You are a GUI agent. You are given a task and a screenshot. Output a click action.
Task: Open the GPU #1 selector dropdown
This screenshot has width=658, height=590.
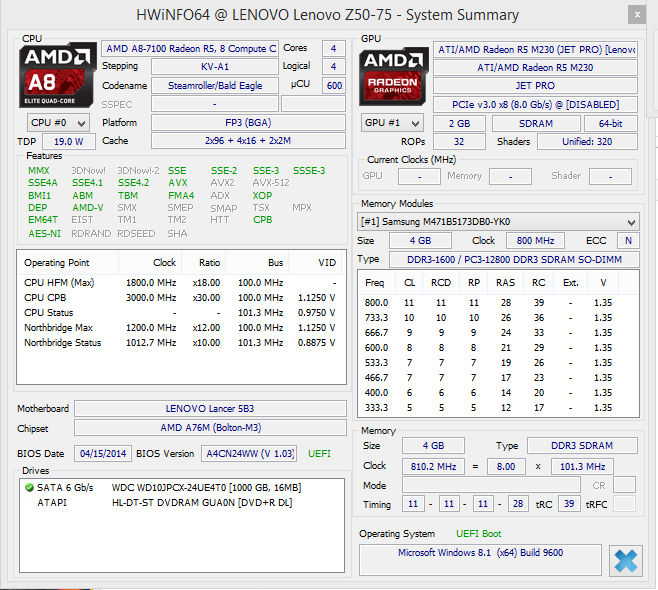(x=392, y=123)
